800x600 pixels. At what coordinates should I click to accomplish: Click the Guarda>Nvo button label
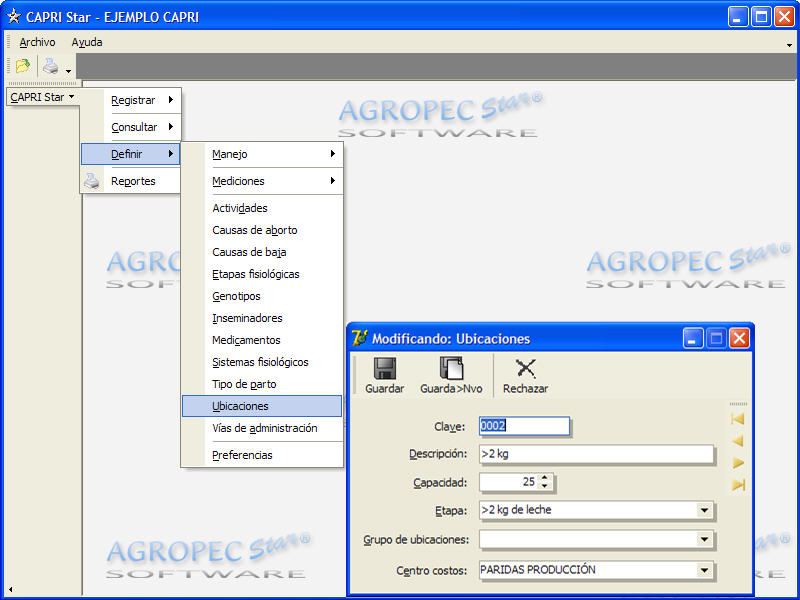click(x=451, y=389)
